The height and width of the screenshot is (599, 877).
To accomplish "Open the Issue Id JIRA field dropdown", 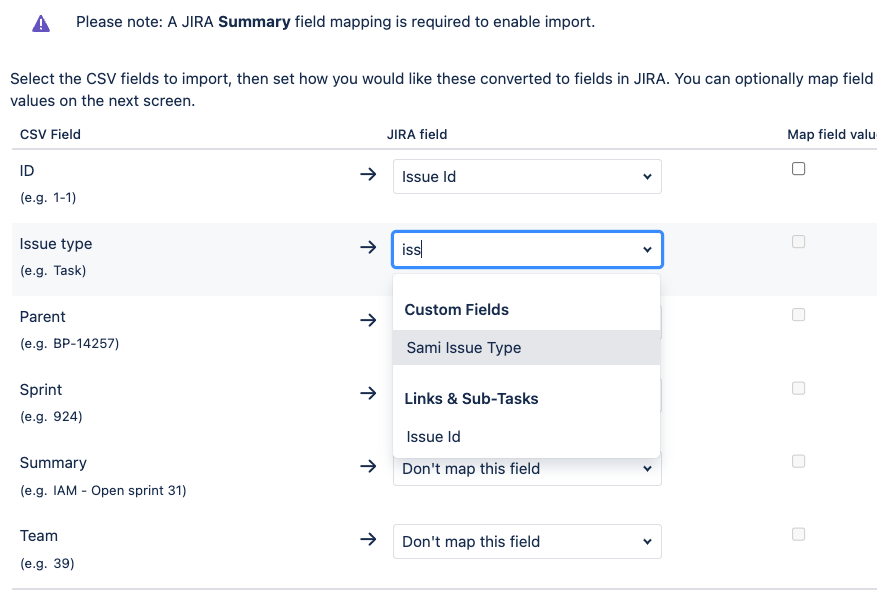I will point(527,177).
